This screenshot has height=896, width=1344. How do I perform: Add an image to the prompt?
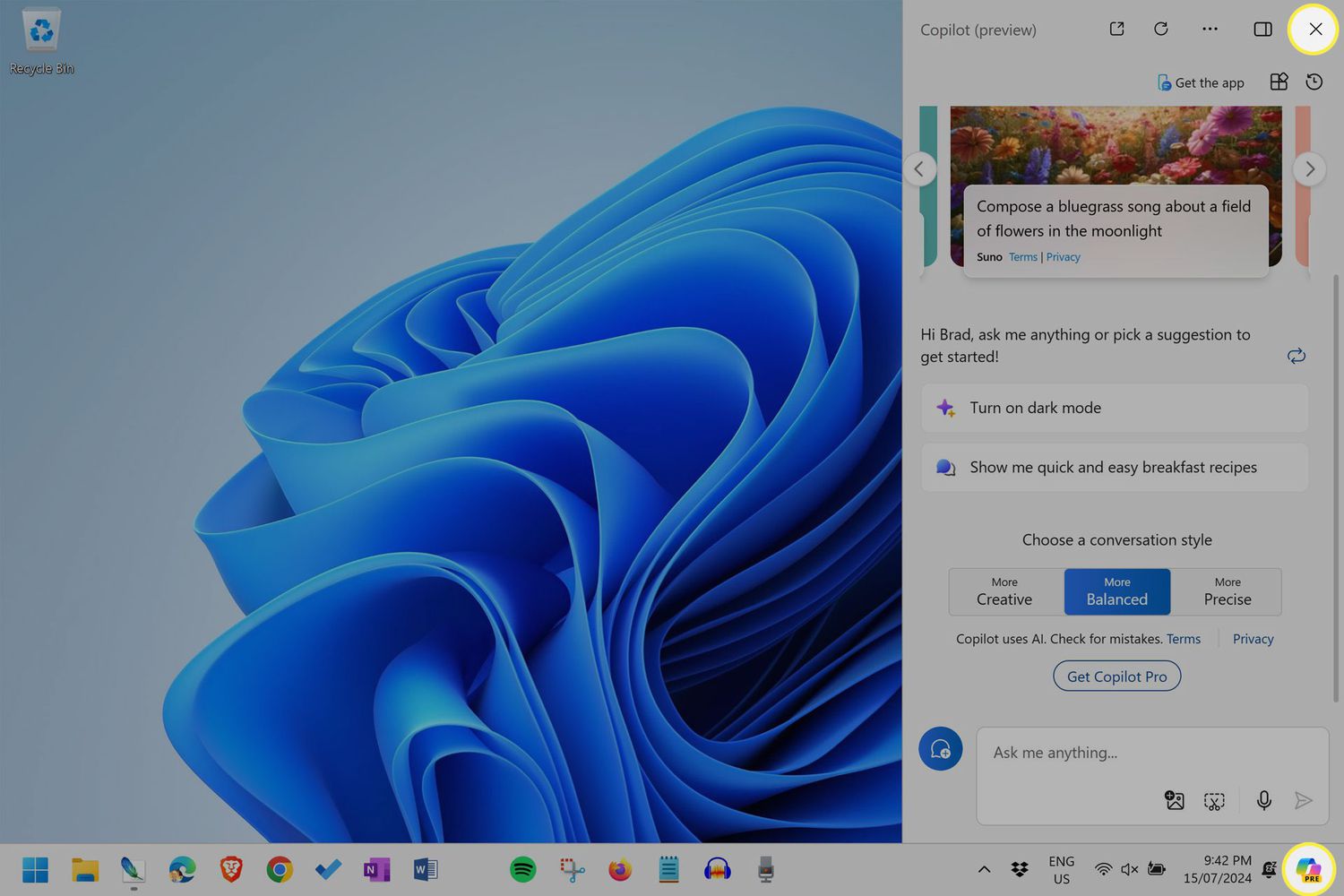tap(1174, 800)
